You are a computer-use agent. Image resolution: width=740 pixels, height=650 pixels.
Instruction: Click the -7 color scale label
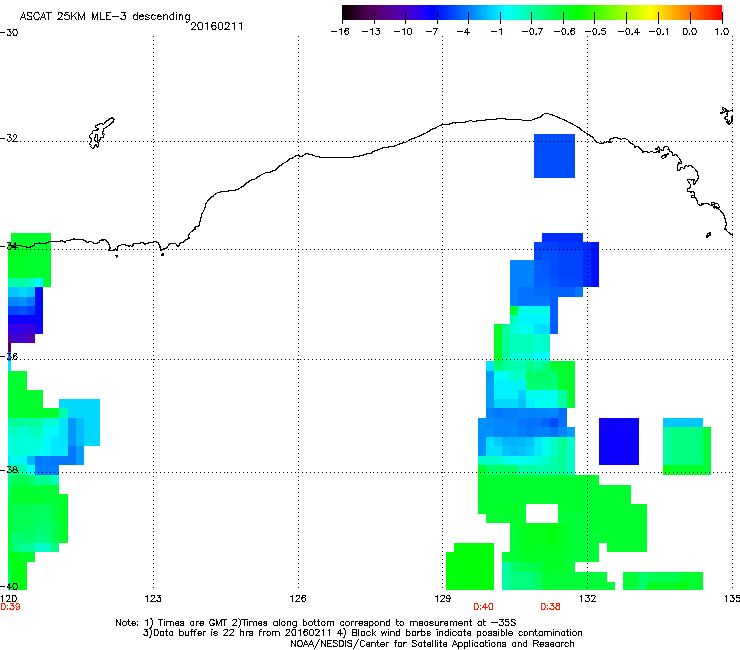point(432,32)
